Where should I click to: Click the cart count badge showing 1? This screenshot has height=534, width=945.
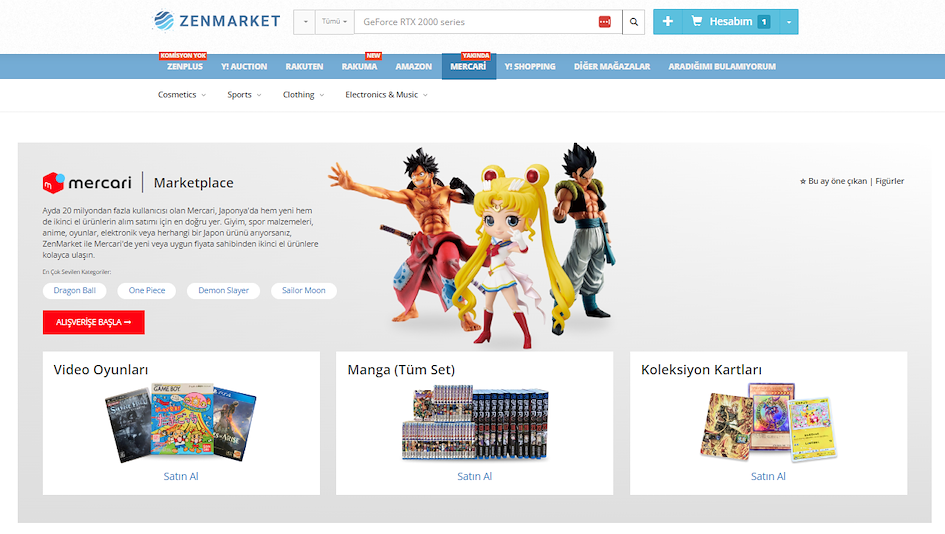click(764, 22)
